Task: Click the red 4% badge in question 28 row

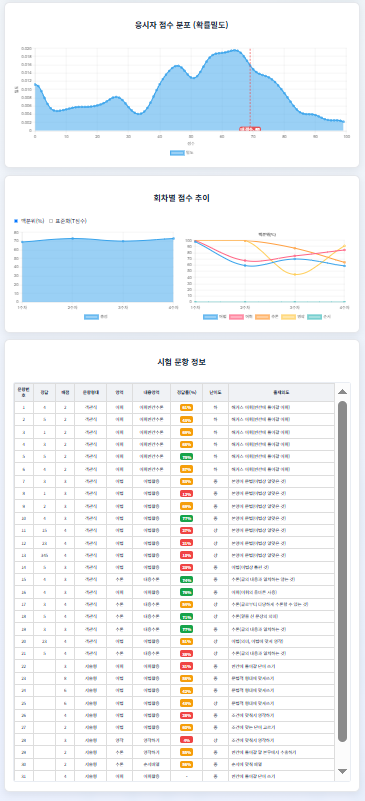Action: tap(186, 740)
